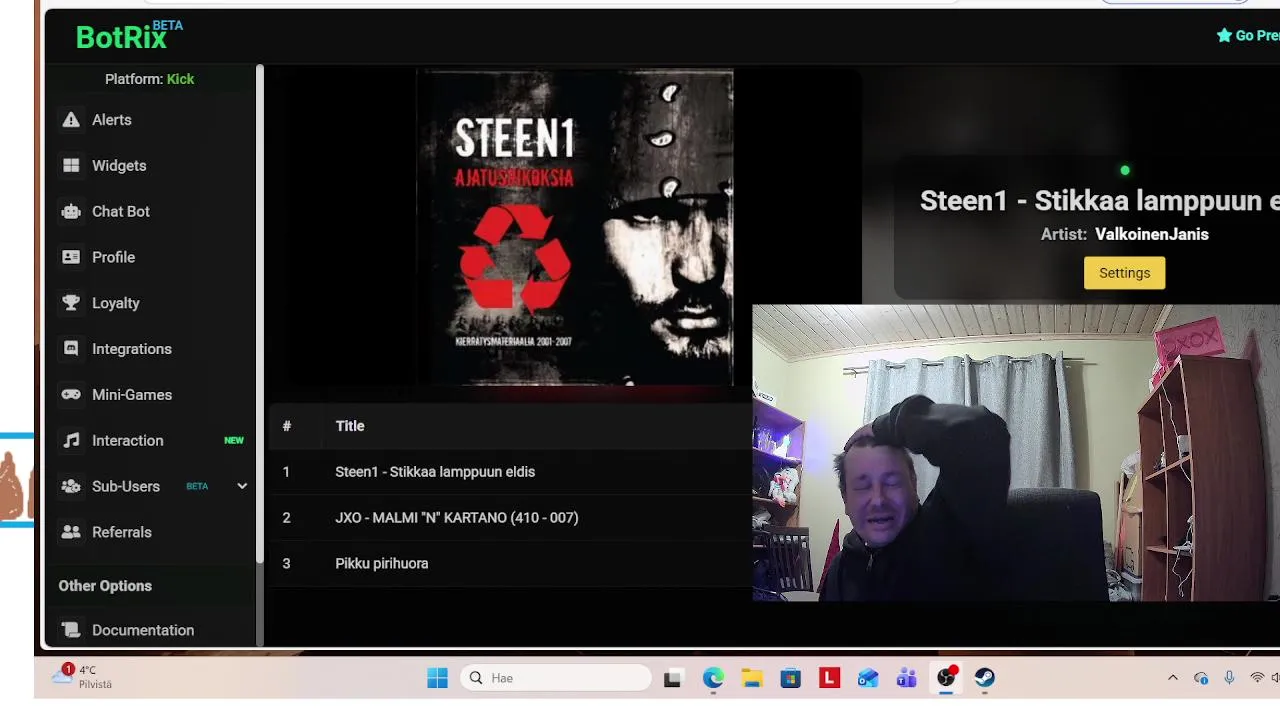Screen dimensions: 1280x720
Task: Click the Profile ID card icon
Action: click(71, 257)
